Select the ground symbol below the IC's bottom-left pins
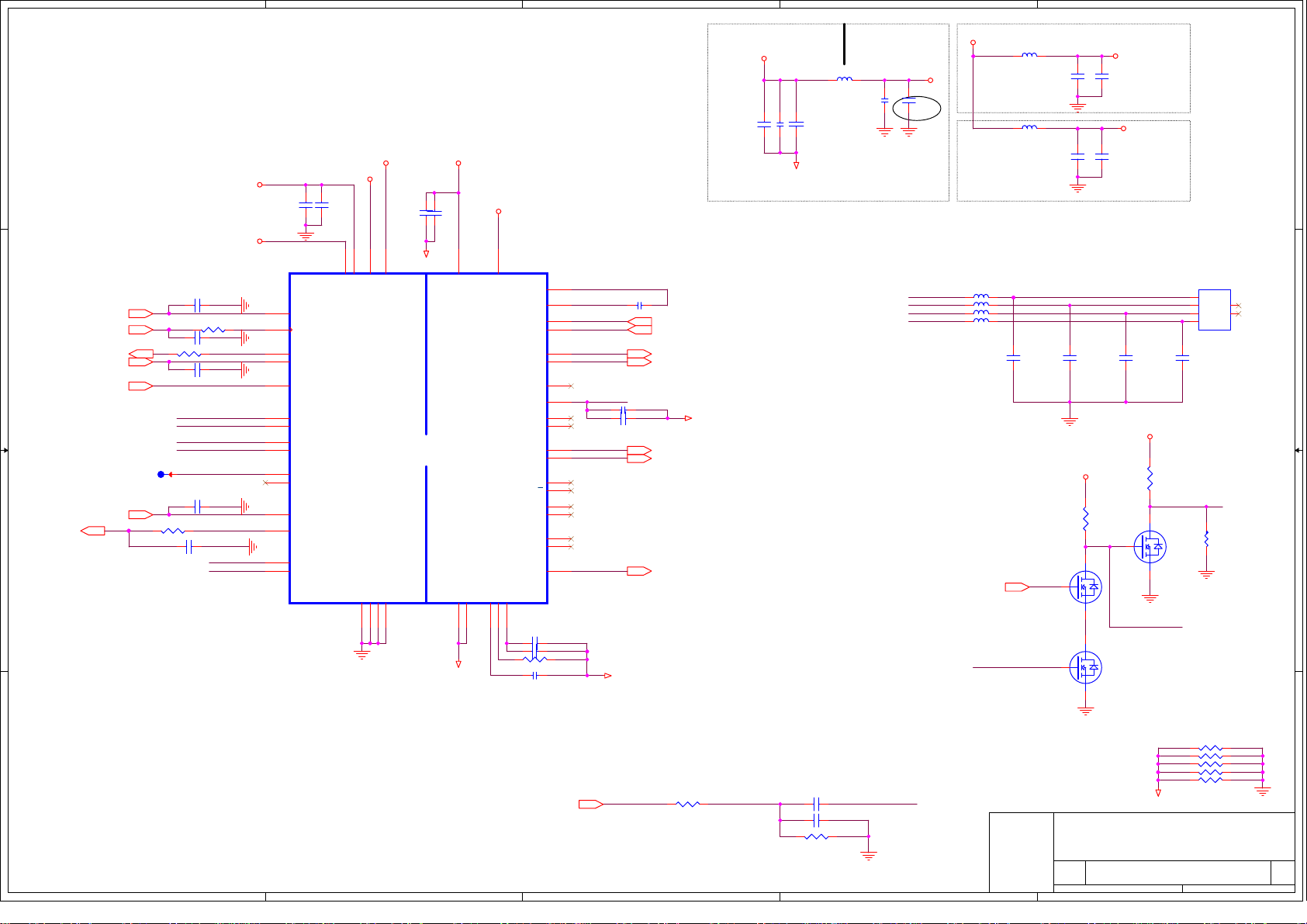 pos(361,655)
